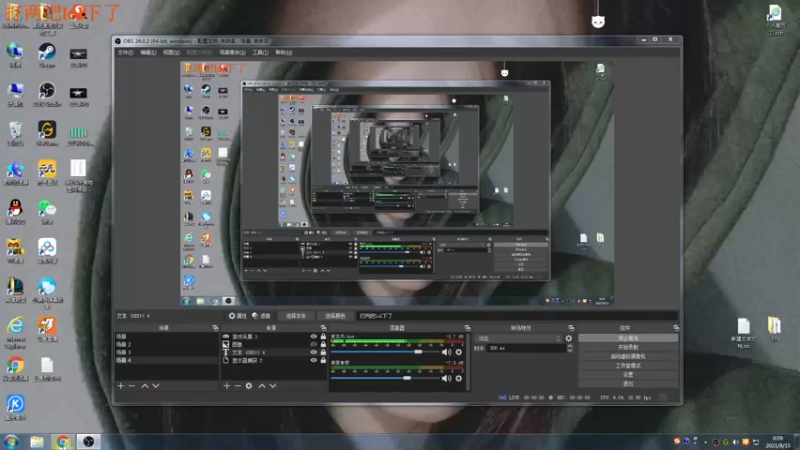
Task: Toggle visibility of 文本 (GDI+) 4 source
Action: [314, 353]
